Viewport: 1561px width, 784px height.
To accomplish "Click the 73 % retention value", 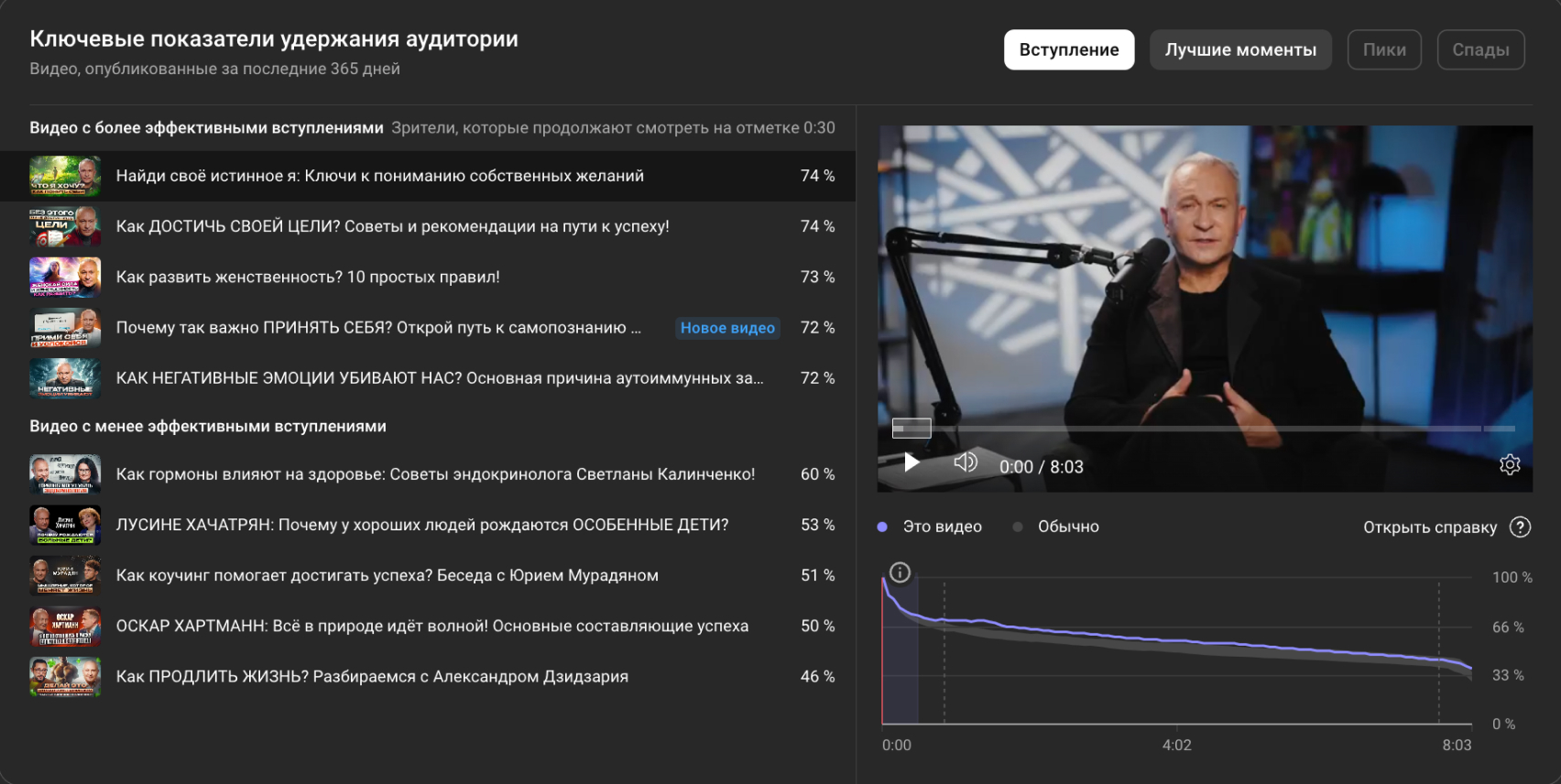I will [817, 277].
